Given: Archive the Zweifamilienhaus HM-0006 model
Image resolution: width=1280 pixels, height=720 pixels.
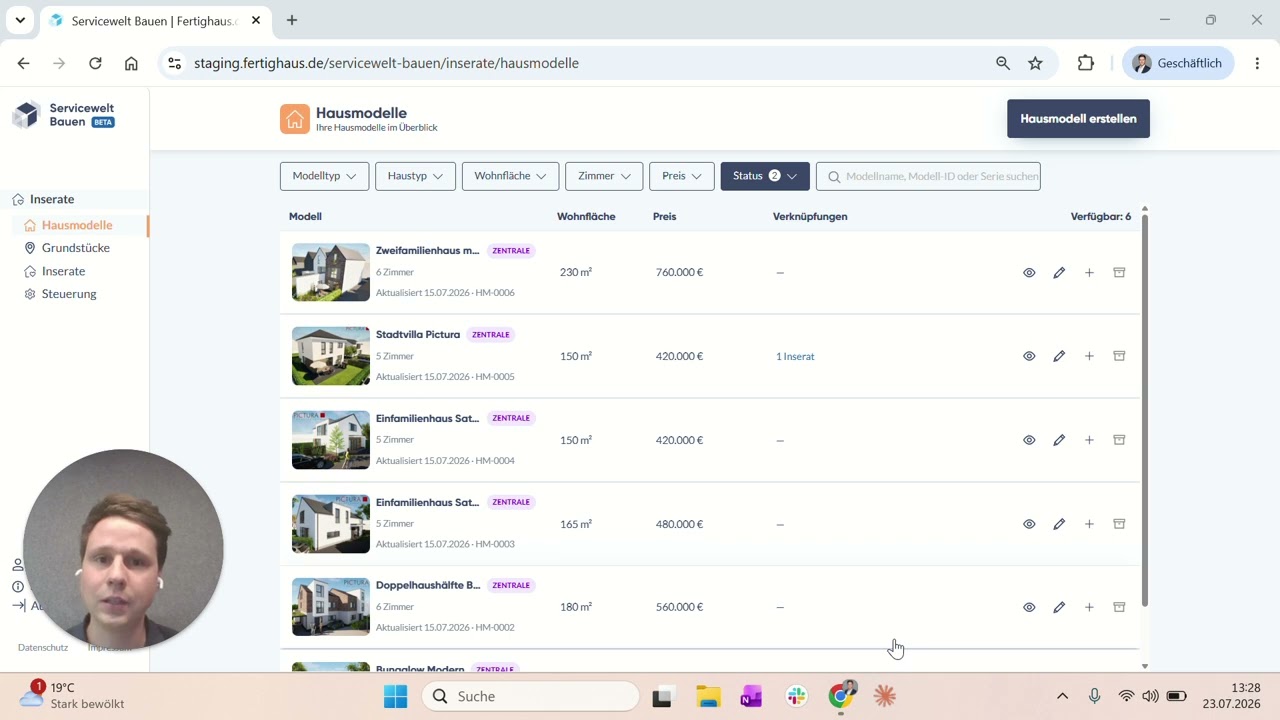Looking at the screenshot, I should (1119, 272).
